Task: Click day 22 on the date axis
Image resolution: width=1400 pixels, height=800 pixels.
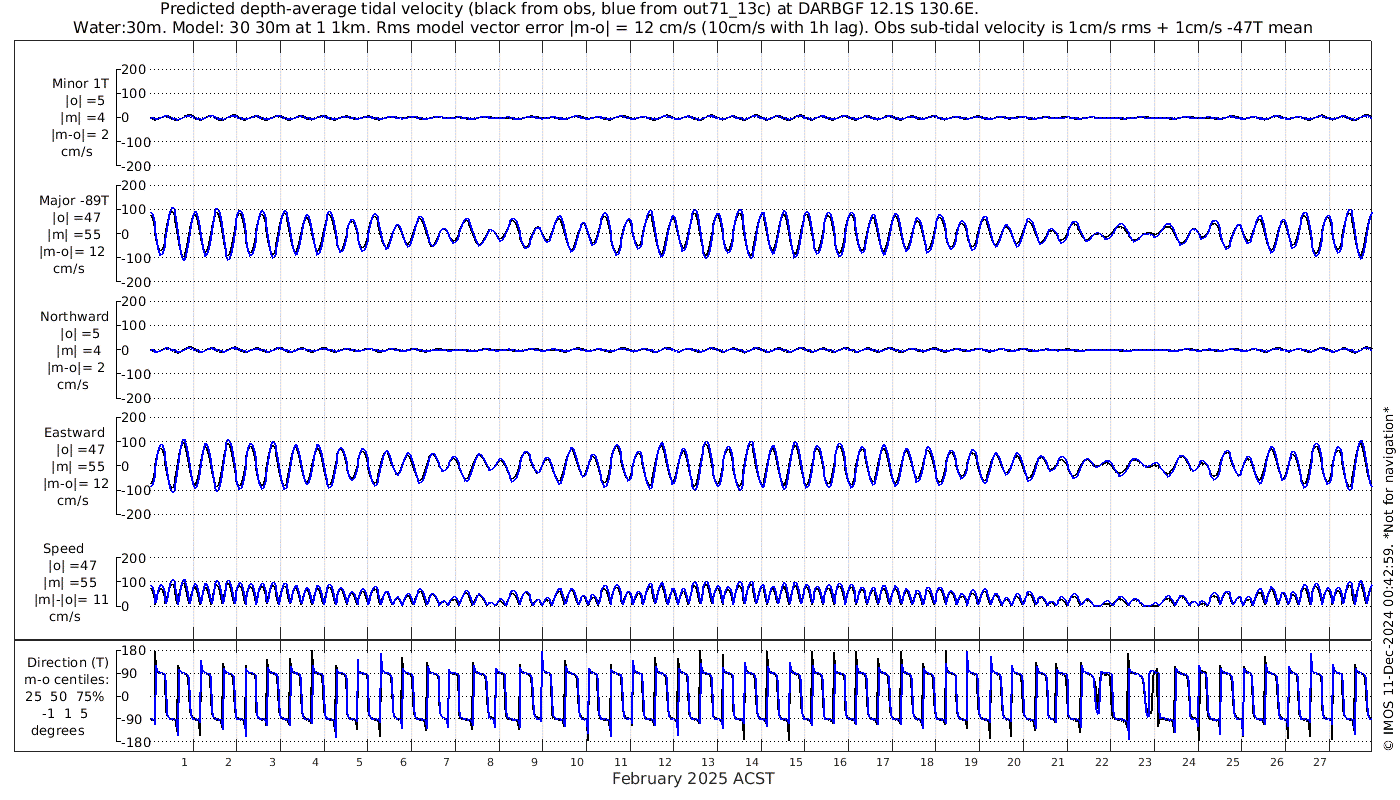Action: click(1101, 762)
